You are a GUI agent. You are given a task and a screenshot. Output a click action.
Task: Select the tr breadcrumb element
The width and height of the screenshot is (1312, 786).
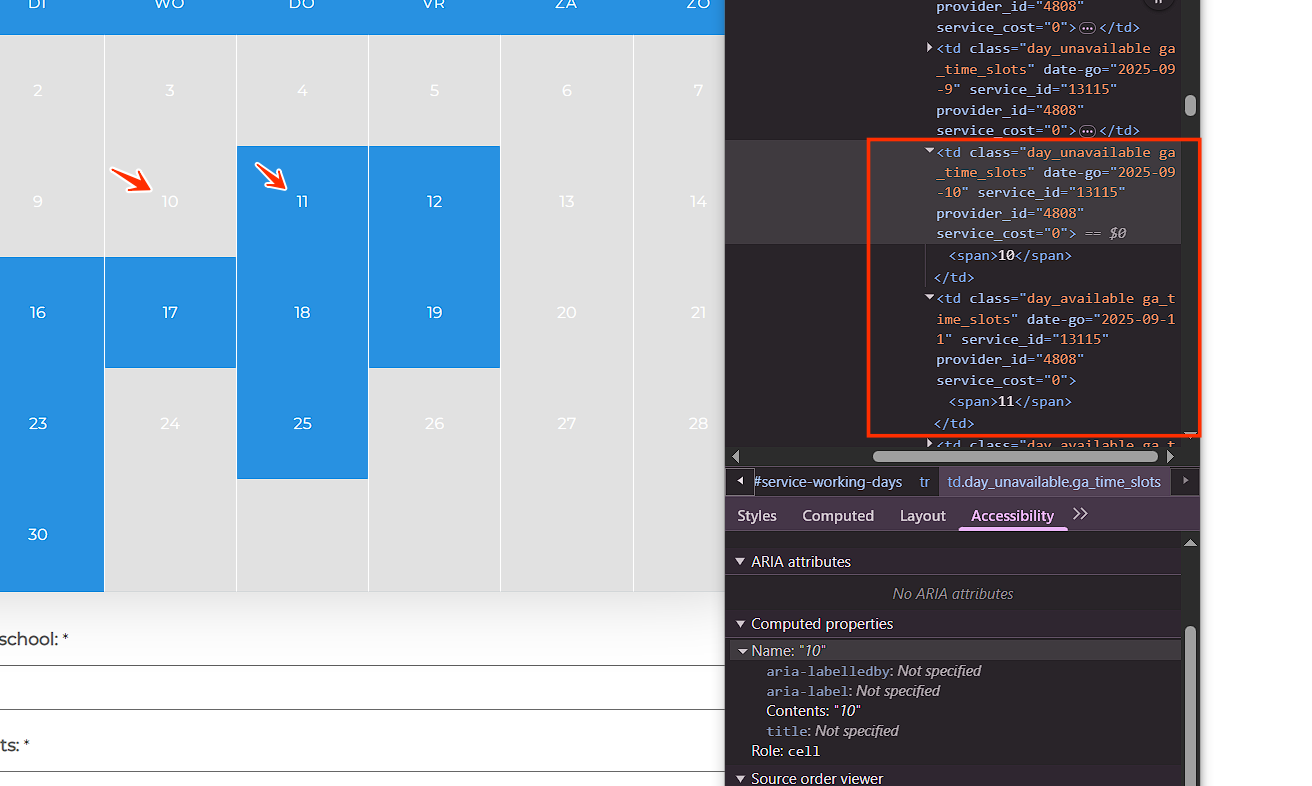click(924, 482)
